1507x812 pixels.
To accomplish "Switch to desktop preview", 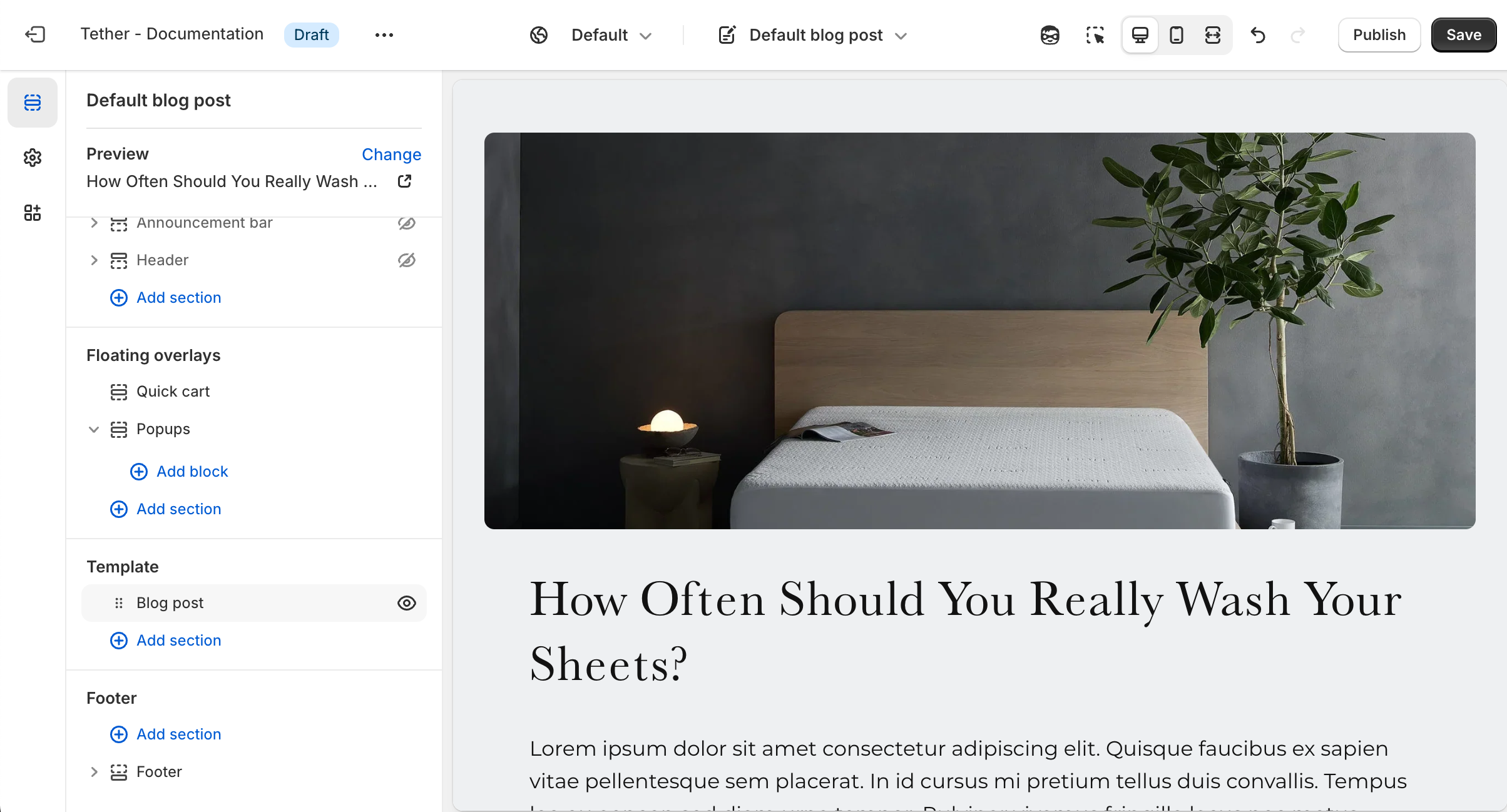I will [1140, 35].
